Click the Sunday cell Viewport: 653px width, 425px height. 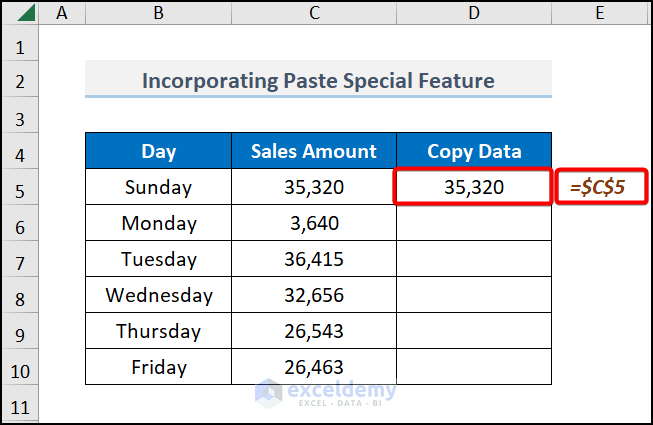click(x=158, y=187)
